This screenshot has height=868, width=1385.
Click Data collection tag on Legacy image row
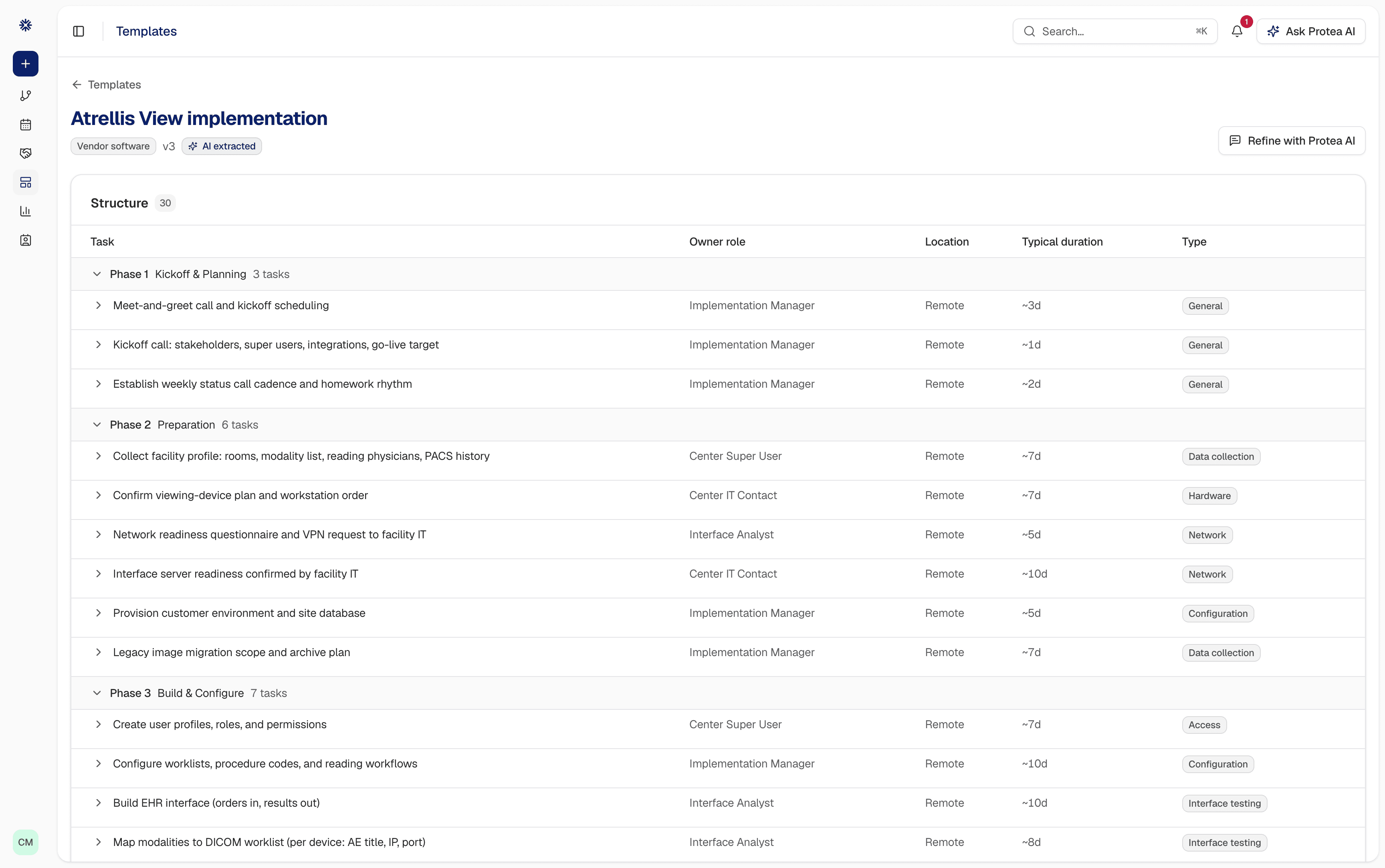pos(1221,653)
